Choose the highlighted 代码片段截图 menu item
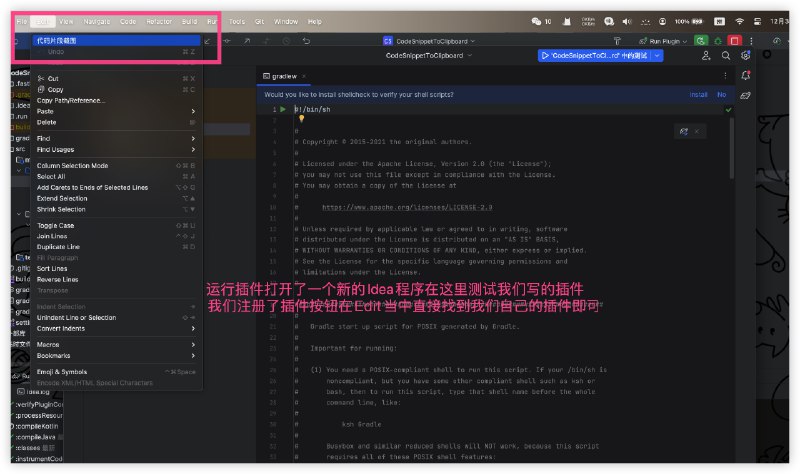This screenshot has width=800, height=474. pos(55,40)
